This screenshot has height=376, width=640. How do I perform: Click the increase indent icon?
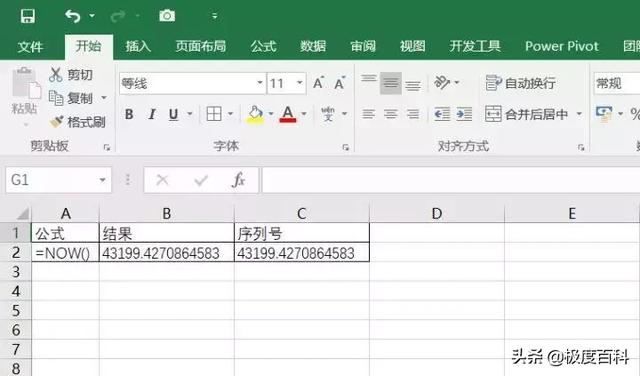[x=464, y=114]
